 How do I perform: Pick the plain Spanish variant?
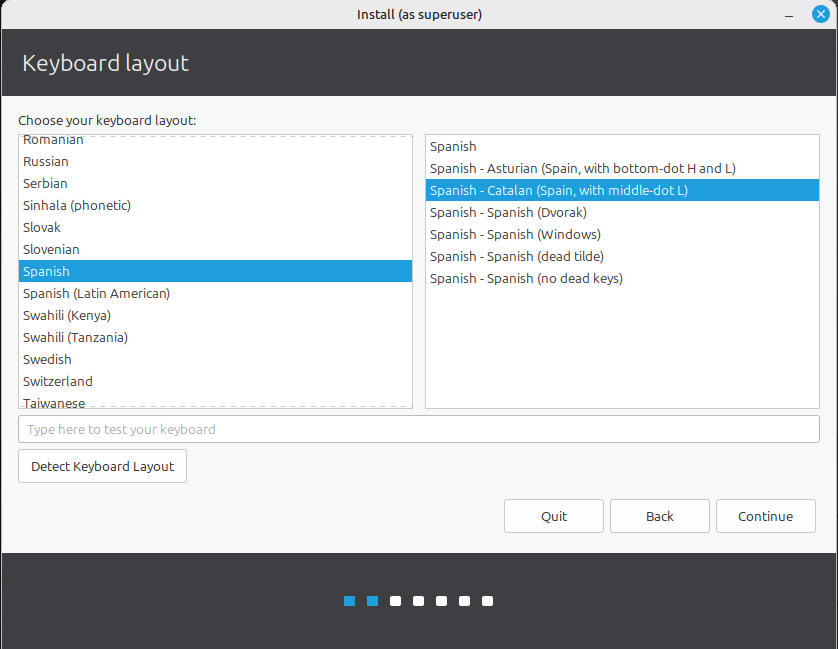pyautogui.click(x=453, y=146)
